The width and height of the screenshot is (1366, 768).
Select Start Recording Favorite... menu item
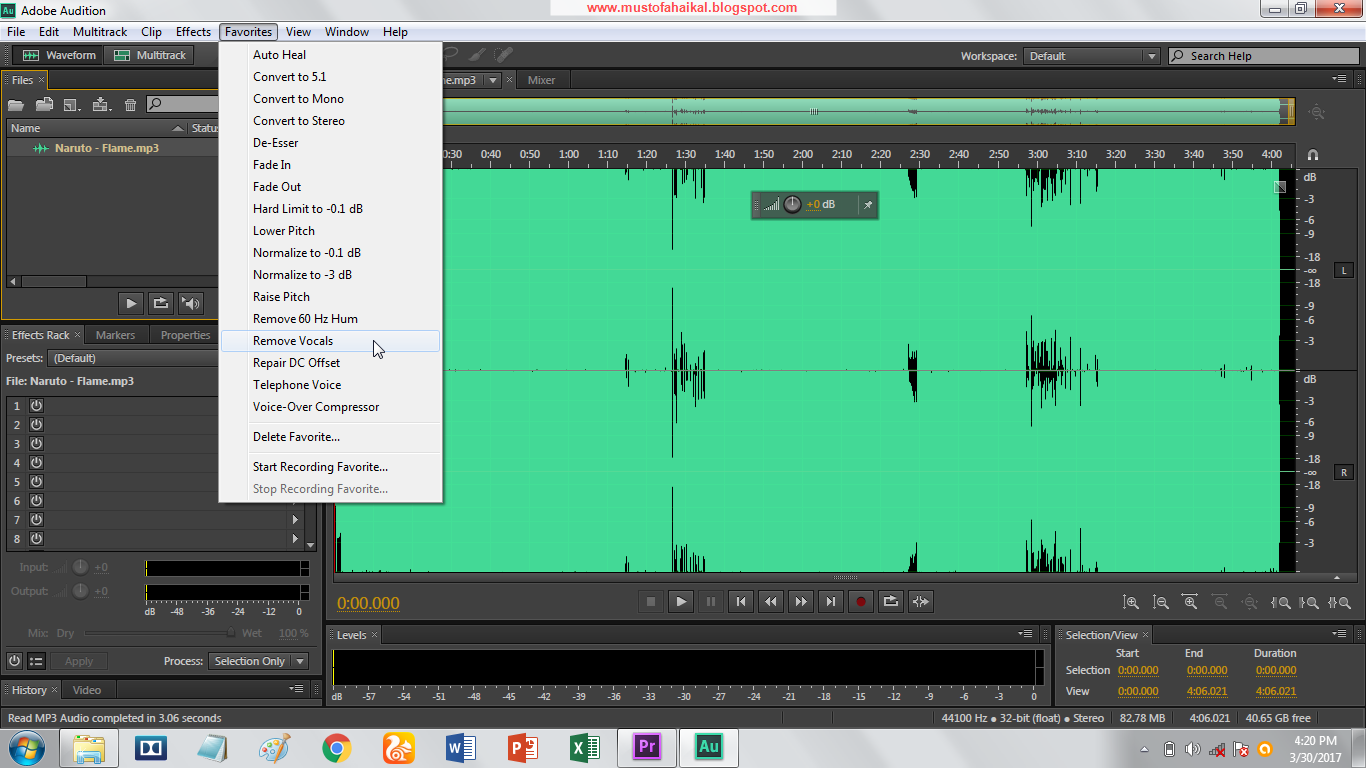point(330,467)
